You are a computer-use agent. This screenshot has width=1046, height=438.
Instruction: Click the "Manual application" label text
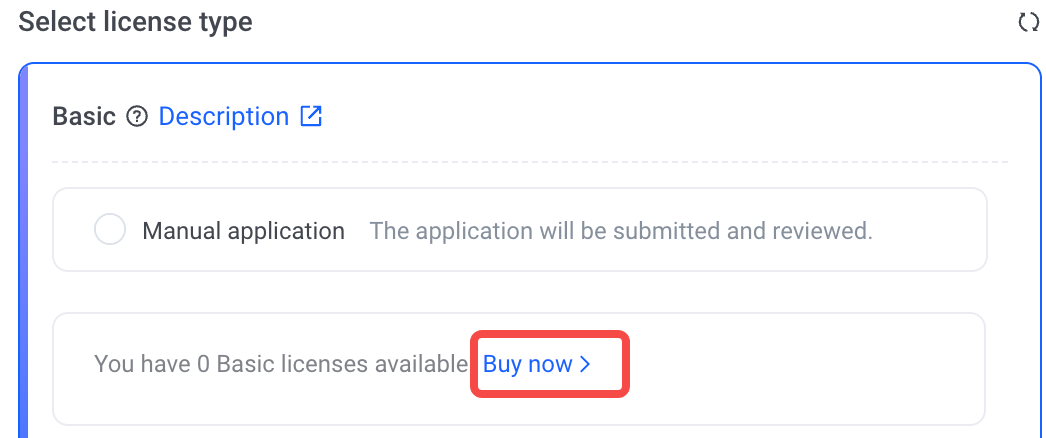pyautogui.click(x=243, y=231)
